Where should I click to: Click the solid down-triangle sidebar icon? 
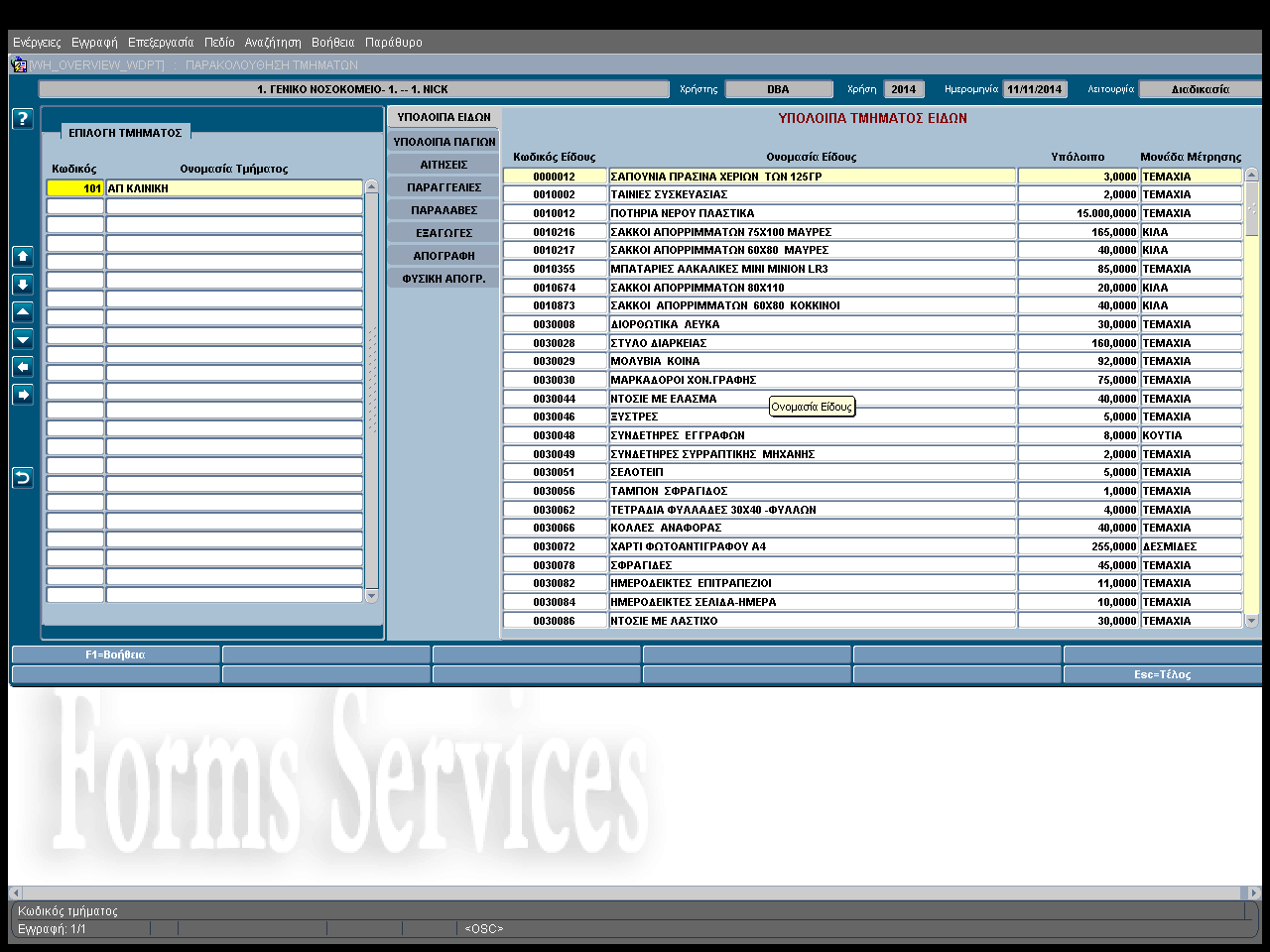click(x=23, y=339)
